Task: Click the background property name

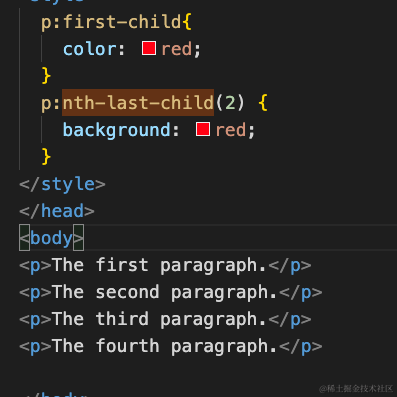Action: pos(117,130)
